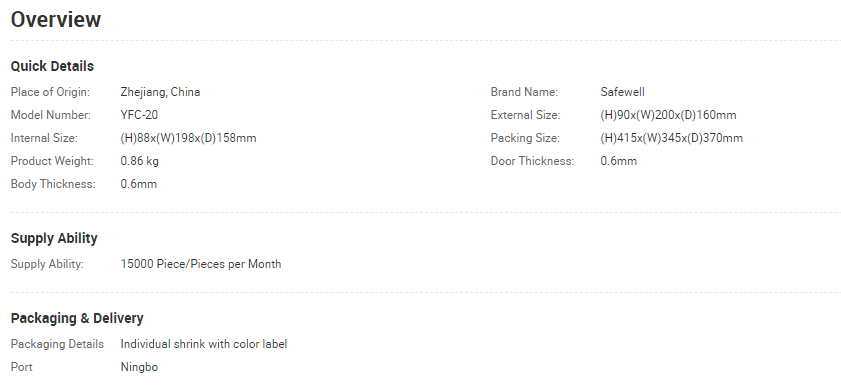The width and height of the screenshot is (841, 389).
Task: Click the Door Thickness 0.6mm value
Action: coord(619,161)
